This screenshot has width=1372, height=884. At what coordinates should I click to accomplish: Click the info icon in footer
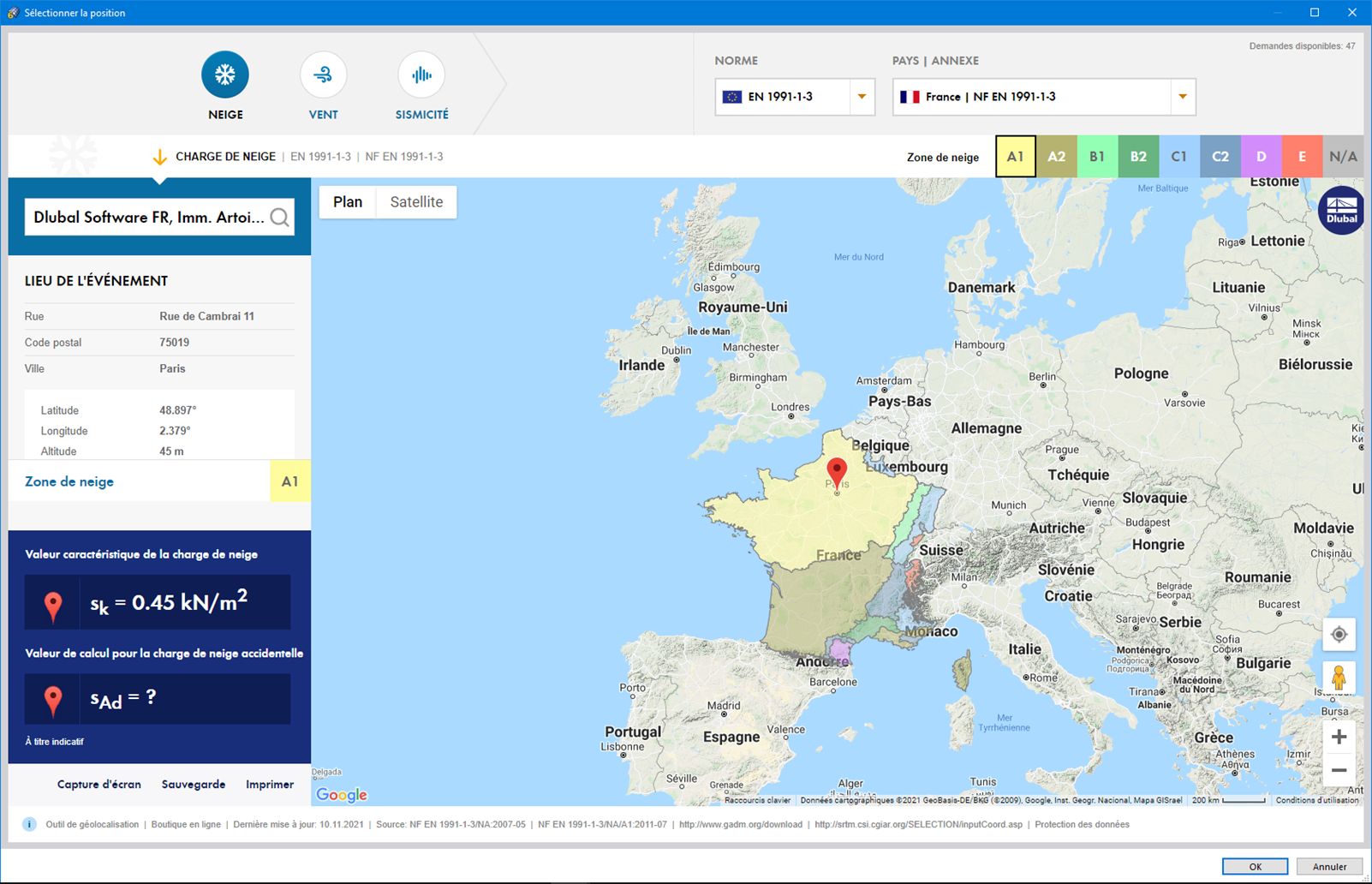click(29, 824)
